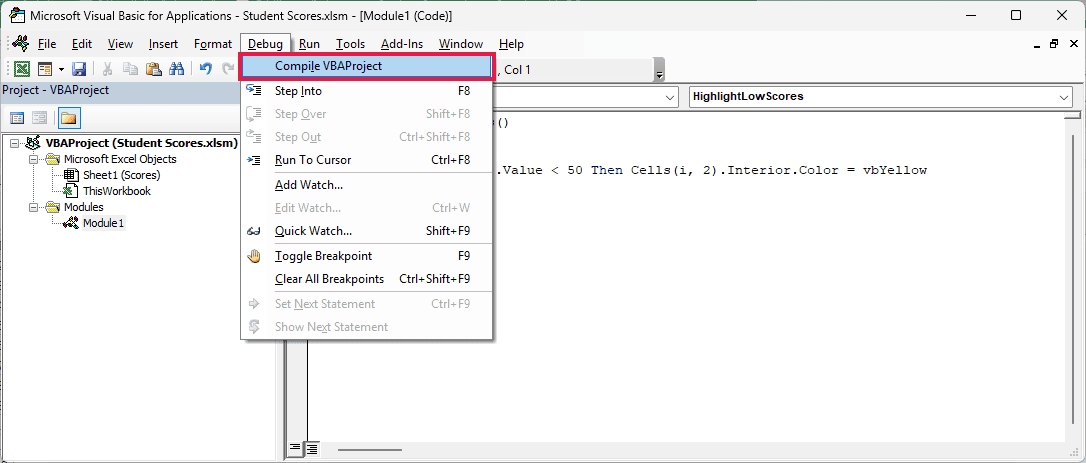Click the Save toolbar icon
The image size is (1086, 463).
[x=79, y=69]
